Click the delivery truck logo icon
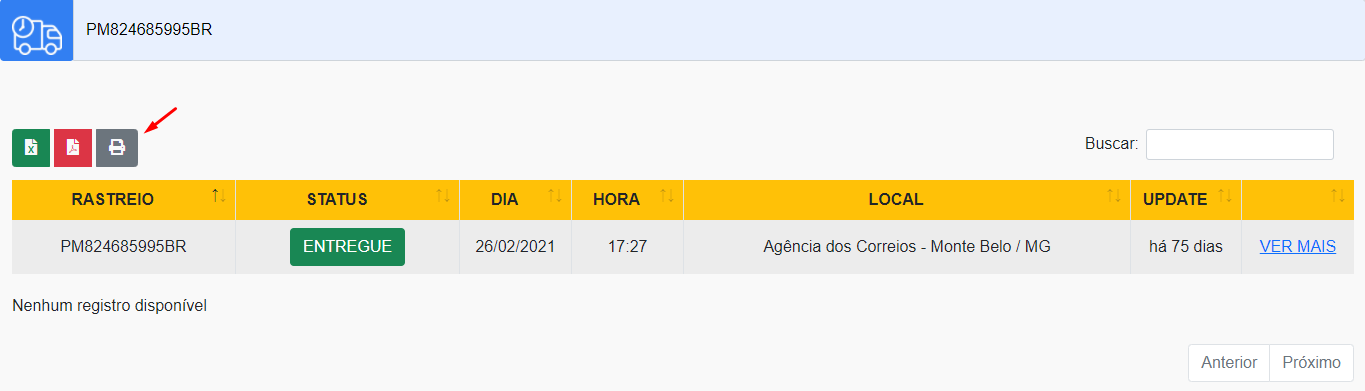Screen dimensions: 1365x391 pos(36,31)
